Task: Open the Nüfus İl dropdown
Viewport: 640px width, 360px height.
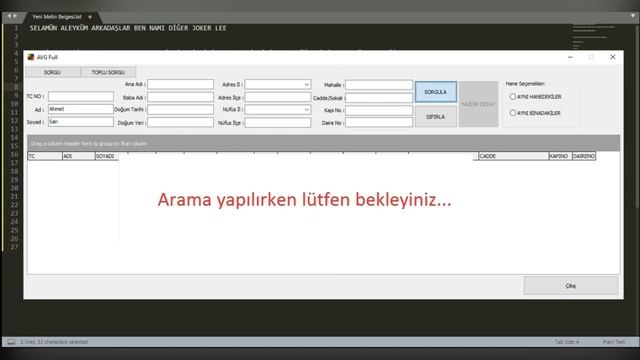Action: pos(306,110)
